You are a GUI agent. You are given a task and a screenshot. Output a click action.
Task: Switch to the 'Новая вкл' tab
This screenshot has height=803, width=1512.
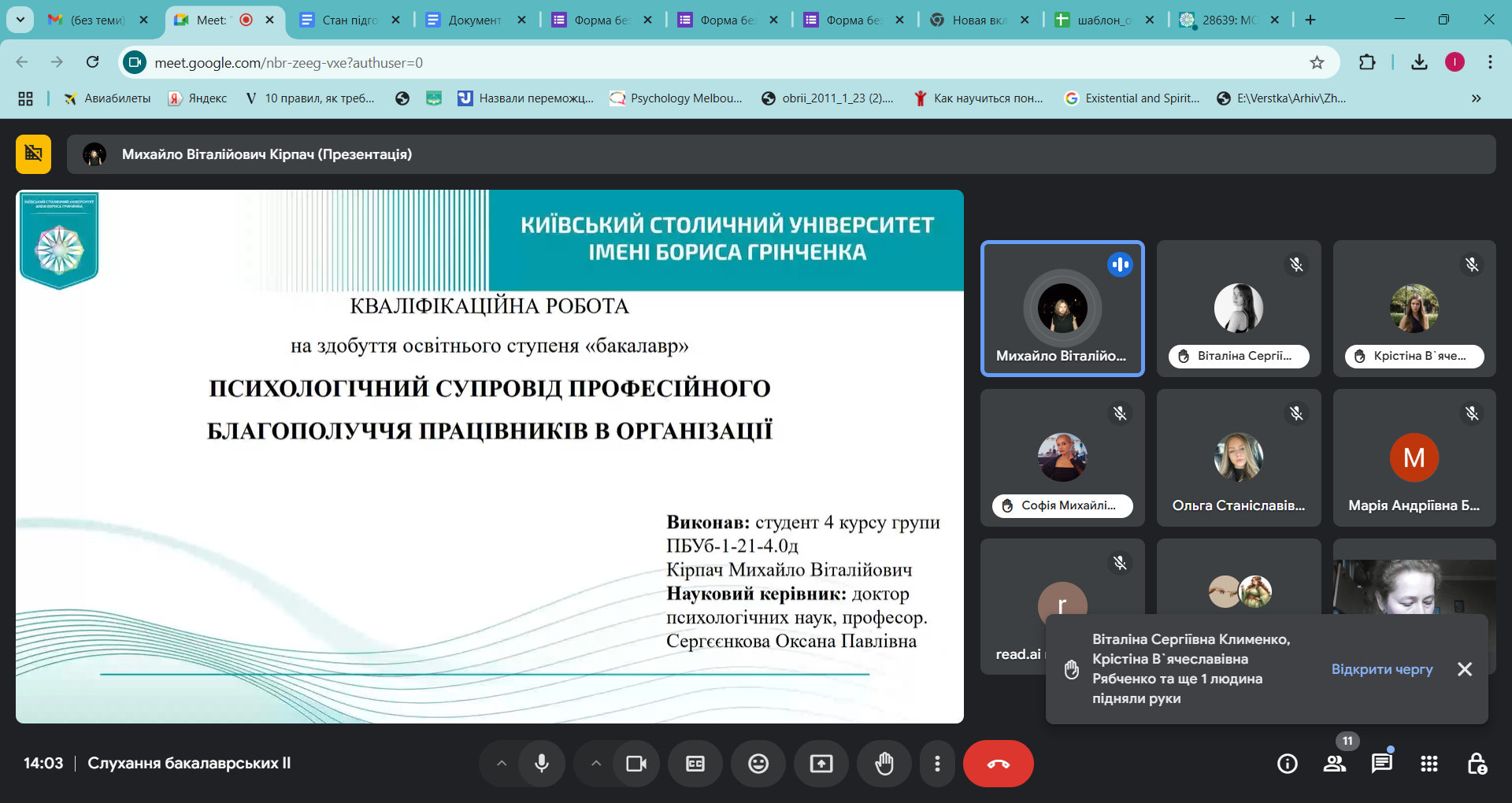[x=979, y=20]
